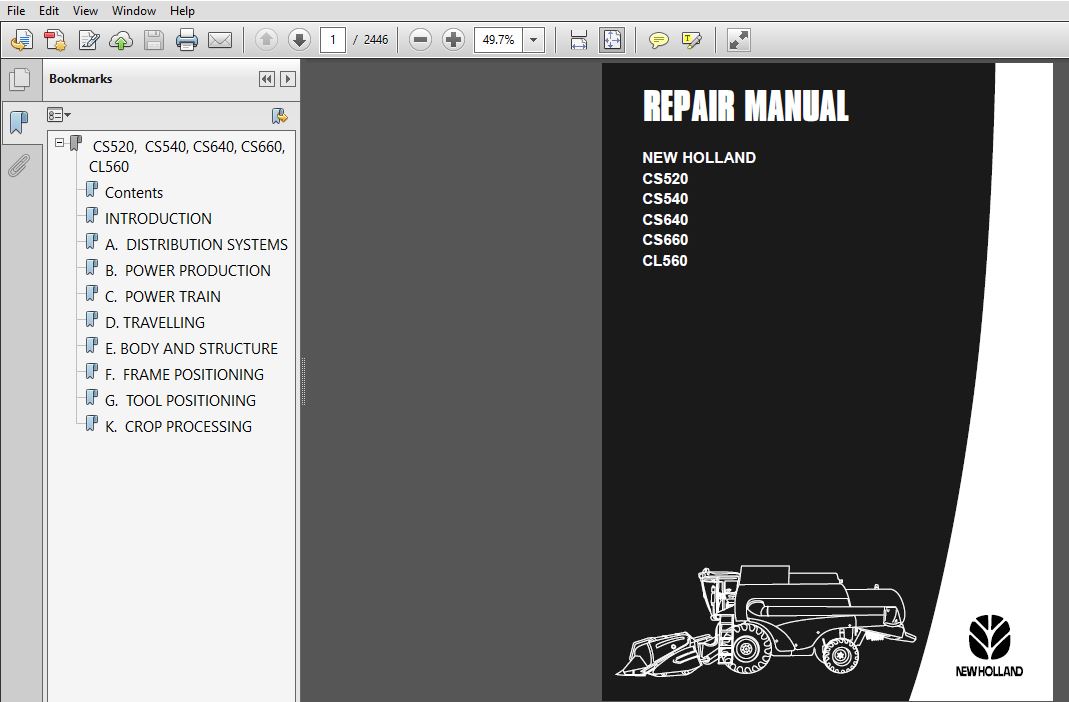Open the Contents bookmark
Viewport: 1069px width, 702px height.
point(134,193)
